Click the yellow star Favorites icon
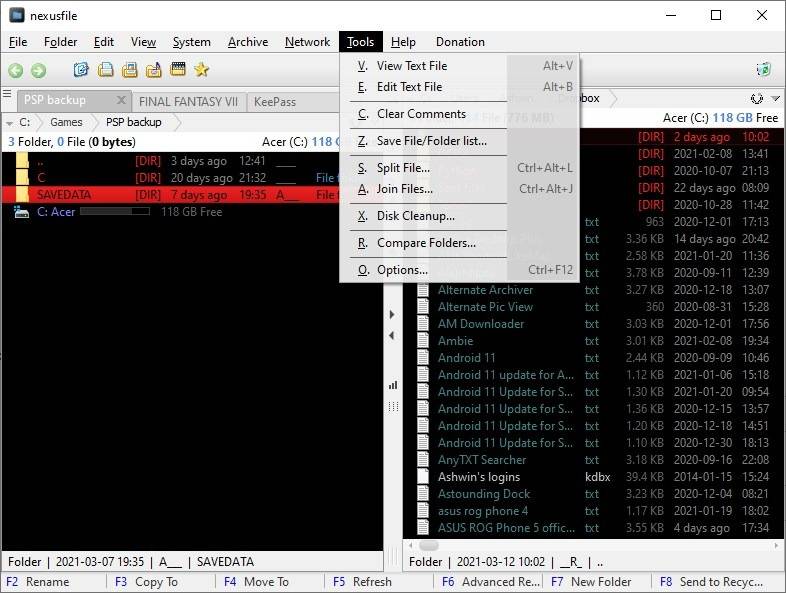This screenshot has height=593, width=786. point(202,69)
